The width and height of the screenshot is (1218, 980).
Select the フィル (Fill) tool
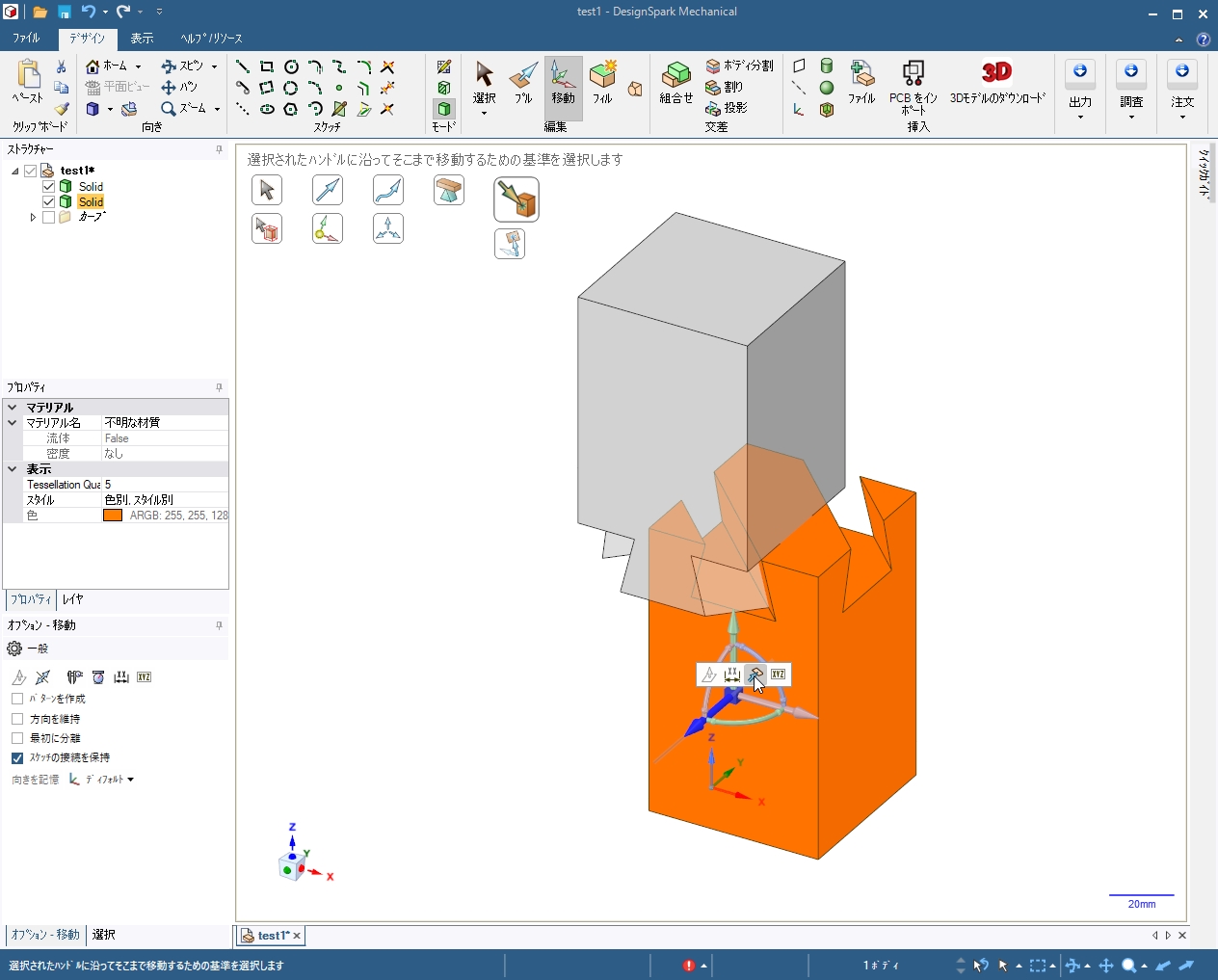pos(603,81)
